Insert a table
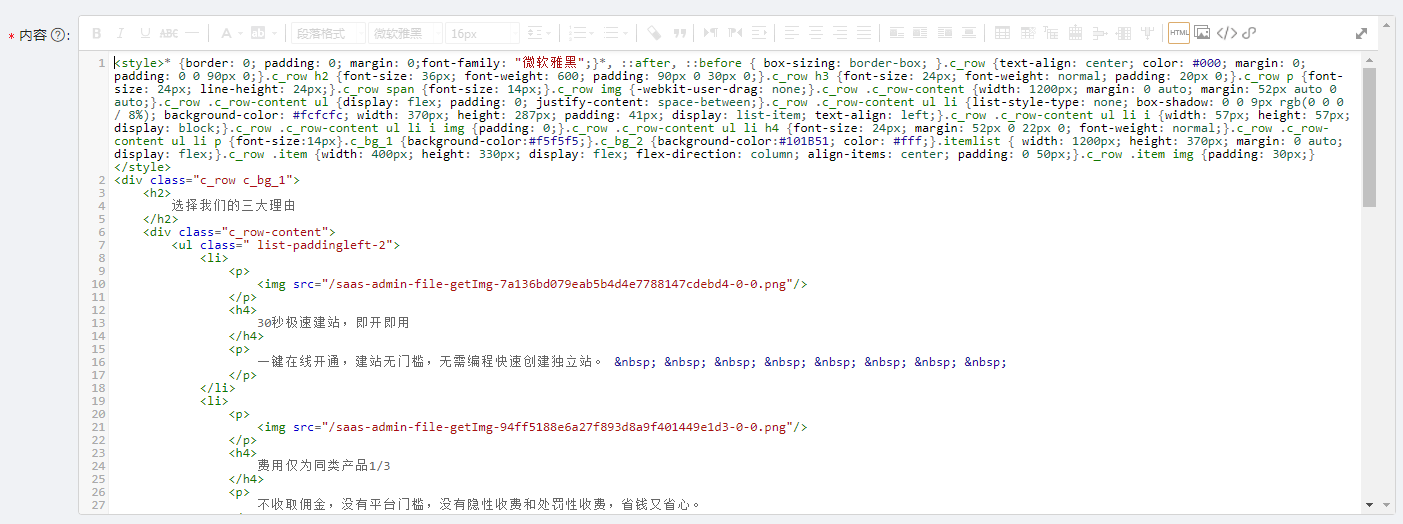Image resolution: width=1403 pixels, height=524 pixels. click(x=1002, y=33)
